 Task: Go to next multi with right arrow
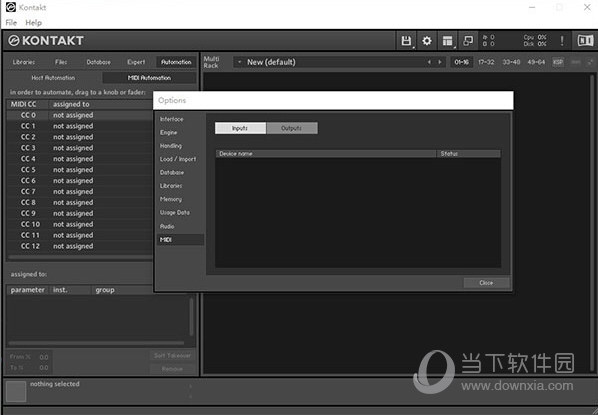[440, 62]
